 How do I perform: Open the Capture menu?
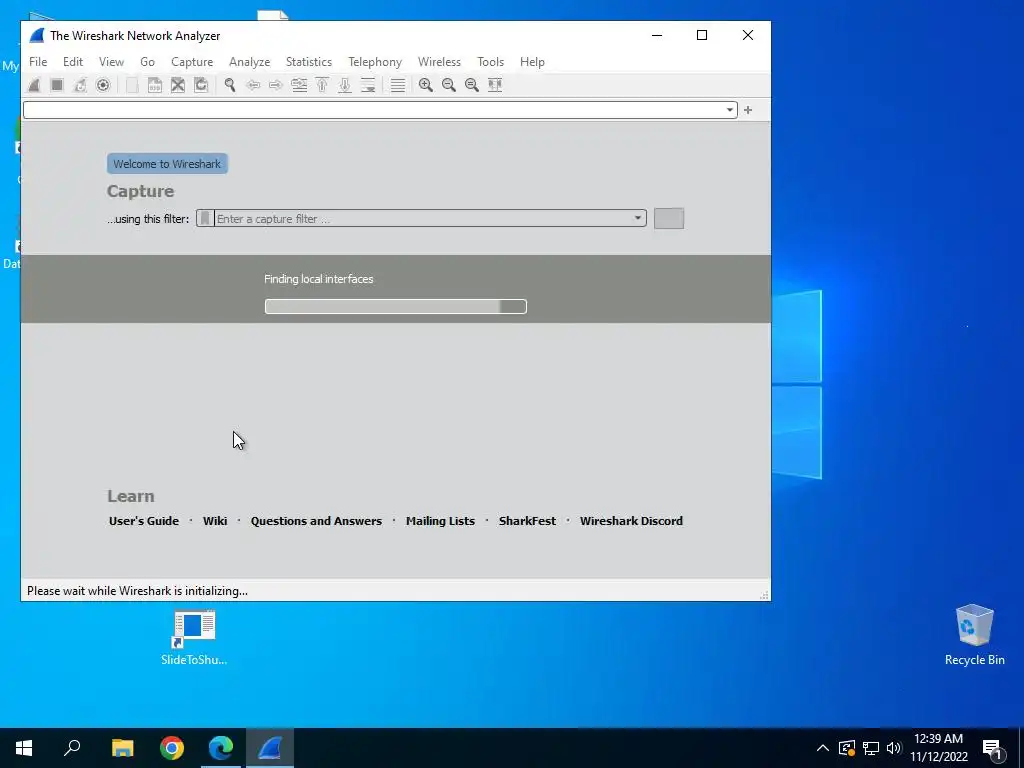coord(192,62)
